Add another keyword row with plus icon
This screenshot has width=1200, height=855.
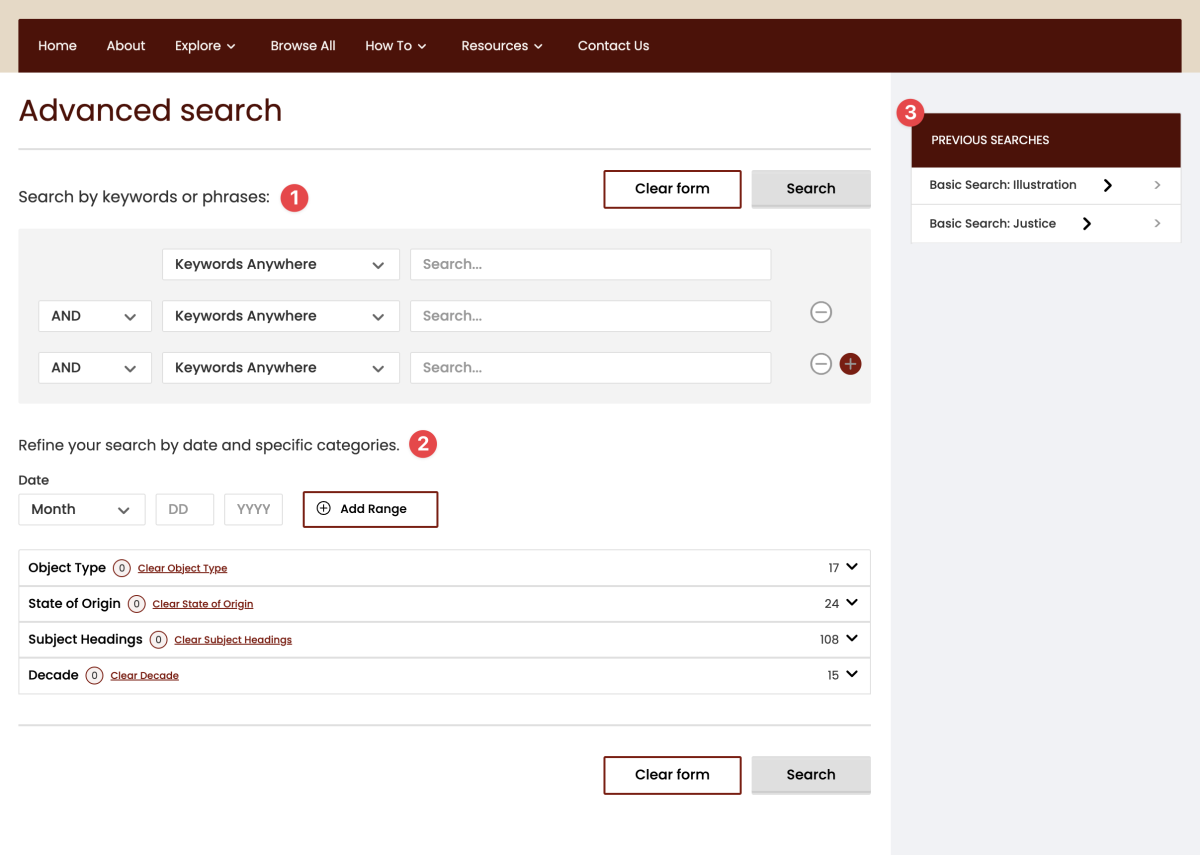tap(850, 364)
